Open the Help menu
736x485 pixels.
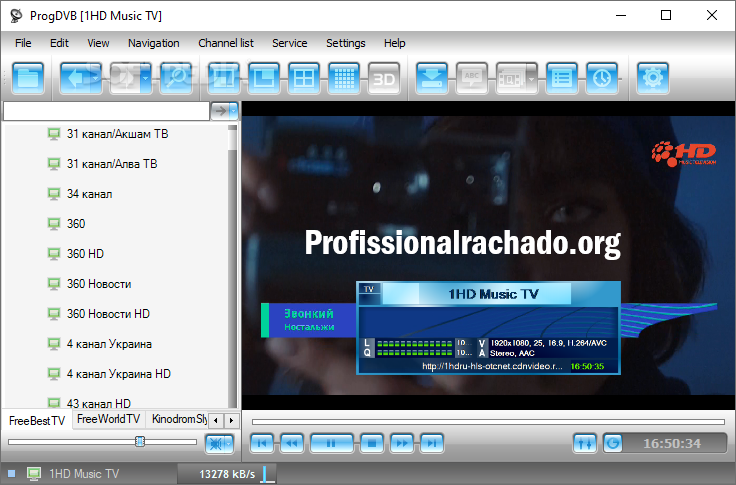[x=394, y=43]
